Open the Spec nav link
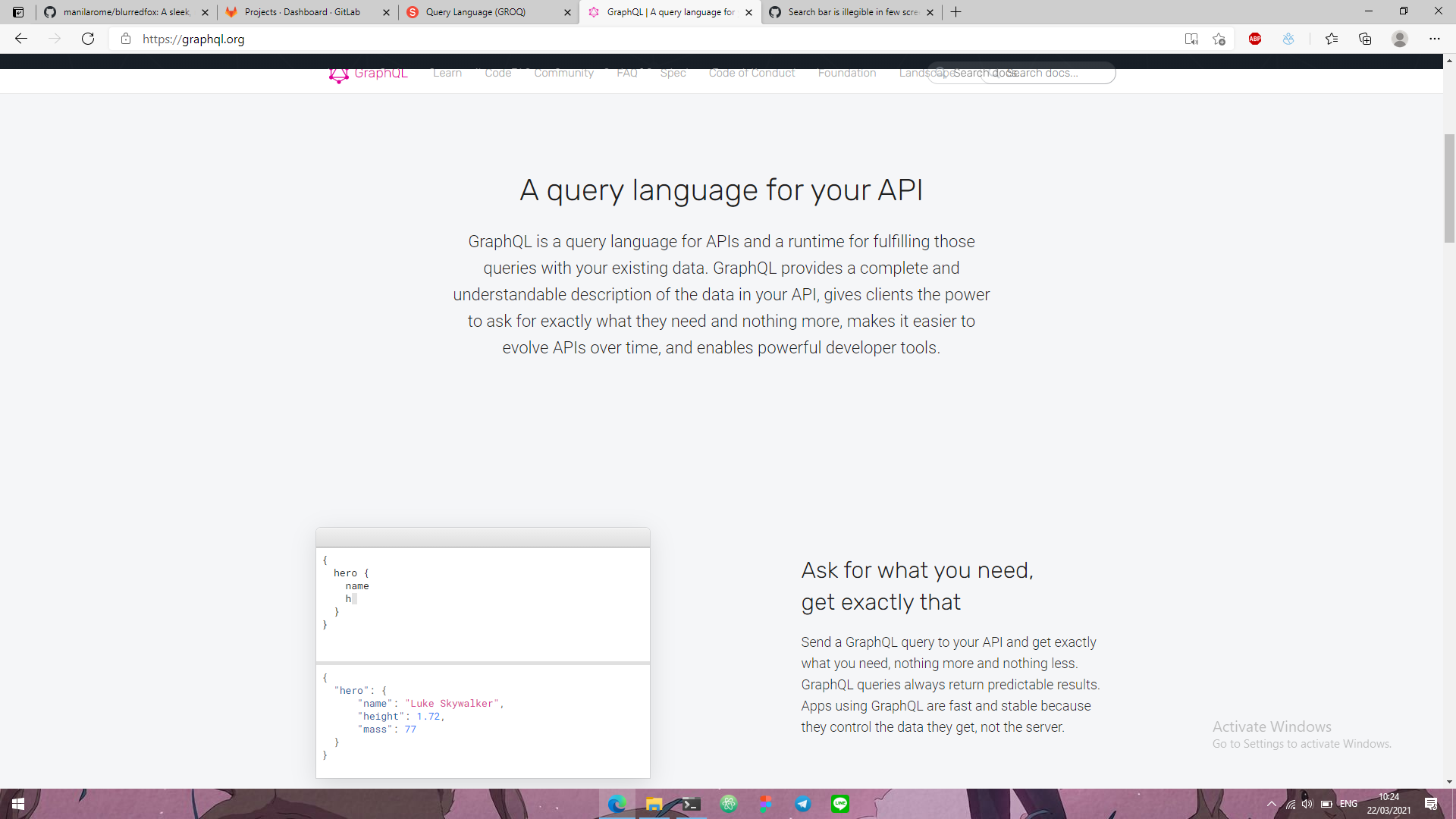This screenshot has height=819, width=1456. [673, 73]
